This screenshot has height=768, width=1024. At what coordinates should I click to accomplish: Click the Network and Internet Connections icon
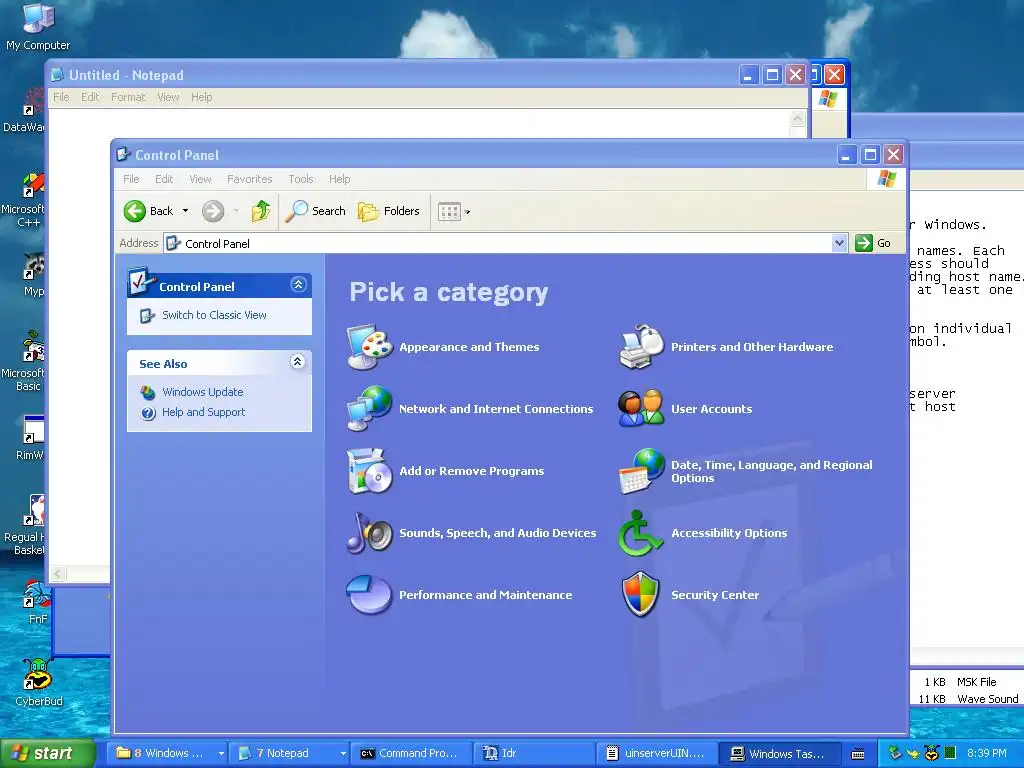tap(370, 409)
